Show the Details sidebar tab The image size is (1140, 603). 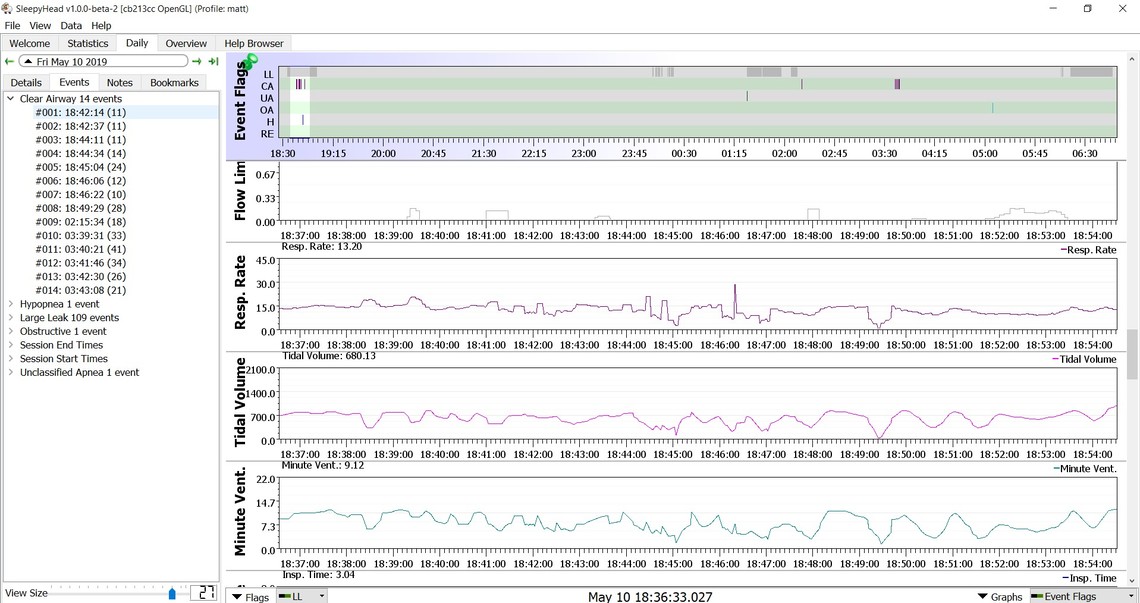tap(26, 83)
